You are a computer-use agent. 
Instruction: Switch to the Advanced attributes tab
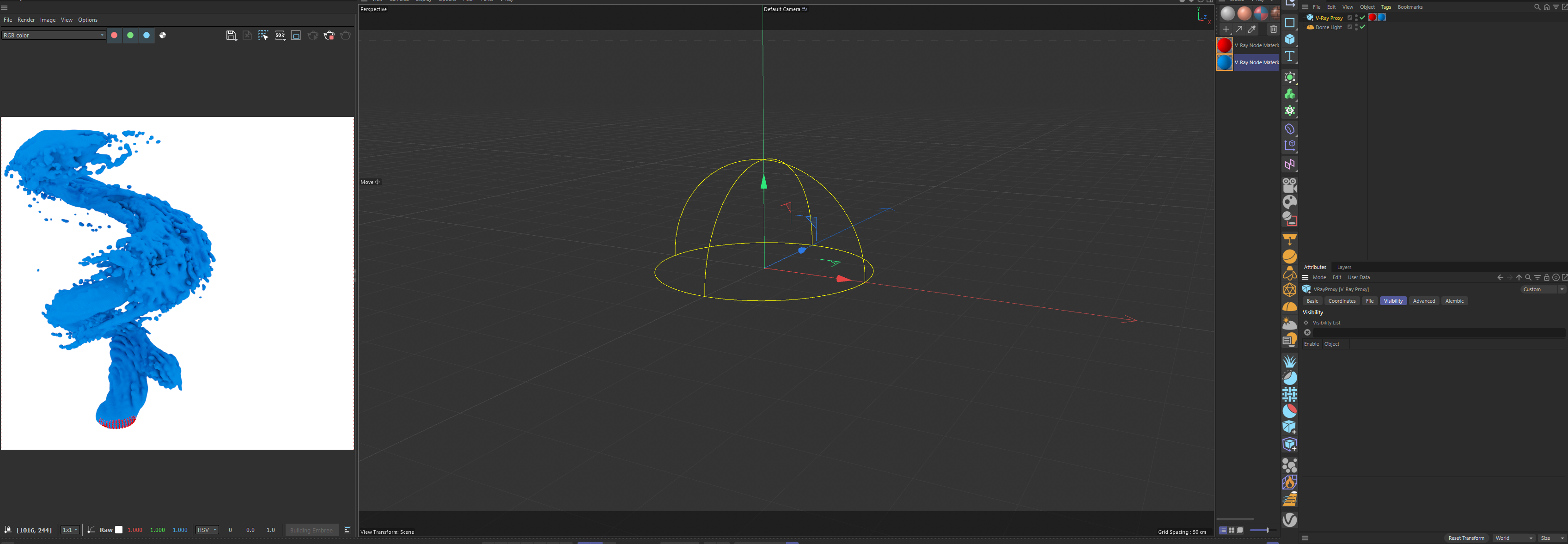[x=1424, y=301]
